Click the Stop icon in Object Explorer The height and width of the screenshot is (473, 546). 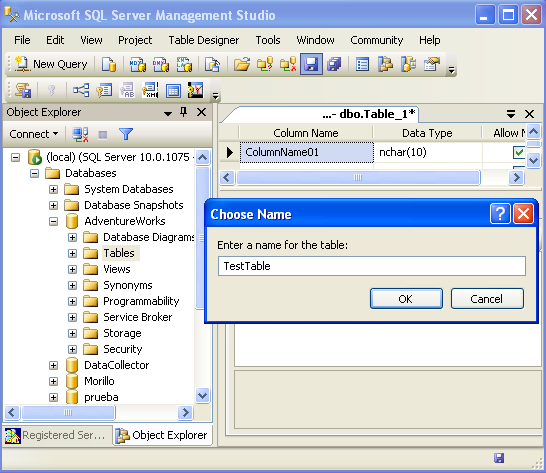click(x=103, y=134)
